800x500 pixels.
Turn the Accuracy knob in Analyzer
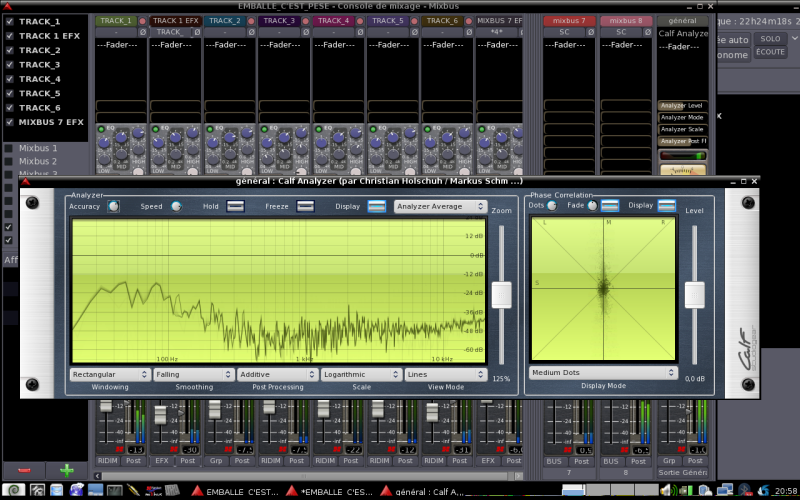point(114,206)
